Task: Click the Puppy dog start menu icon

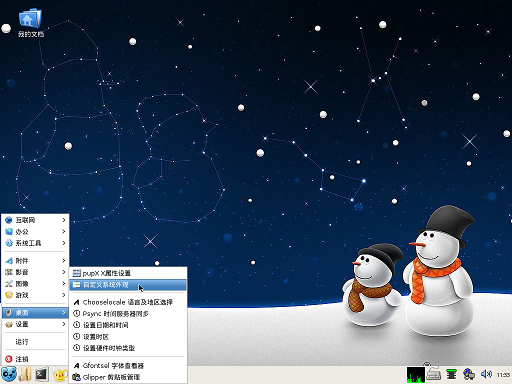Action: point(9,375)
